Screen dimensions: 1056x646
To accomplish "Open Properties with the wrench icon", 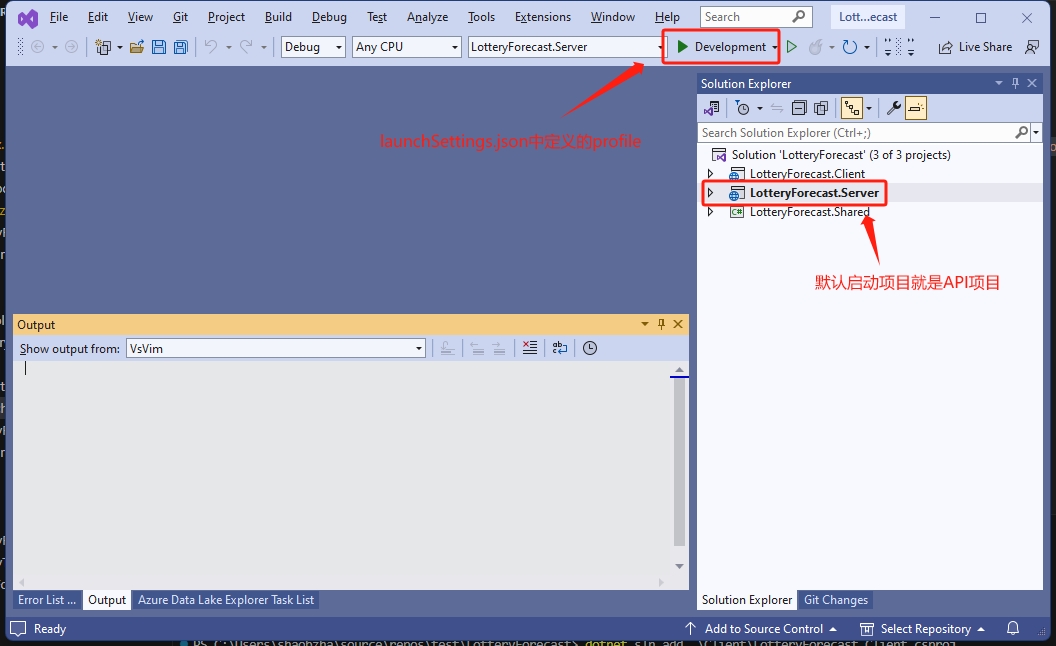I will [894, 108].
